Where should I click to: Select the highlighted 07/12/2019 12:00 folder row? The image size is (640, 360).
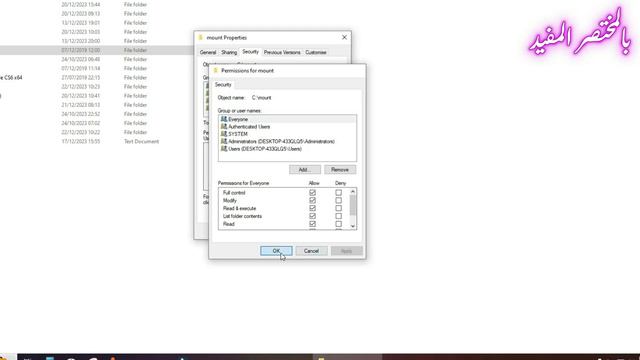tap(96, 50)
